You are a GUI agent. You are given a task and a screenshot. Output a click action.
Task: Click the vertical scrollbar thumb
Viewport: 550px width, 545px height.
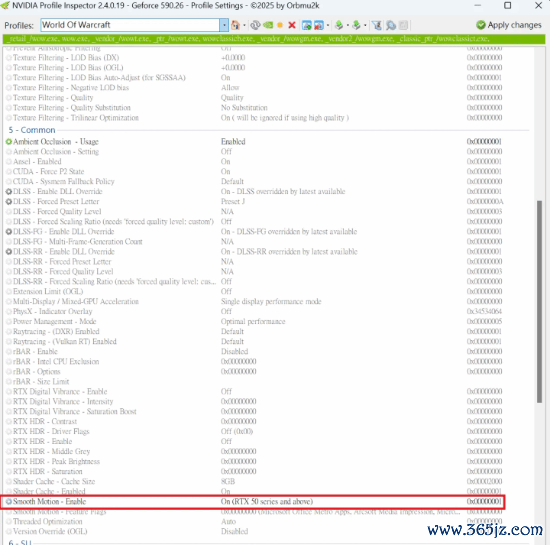click(539, 302)
